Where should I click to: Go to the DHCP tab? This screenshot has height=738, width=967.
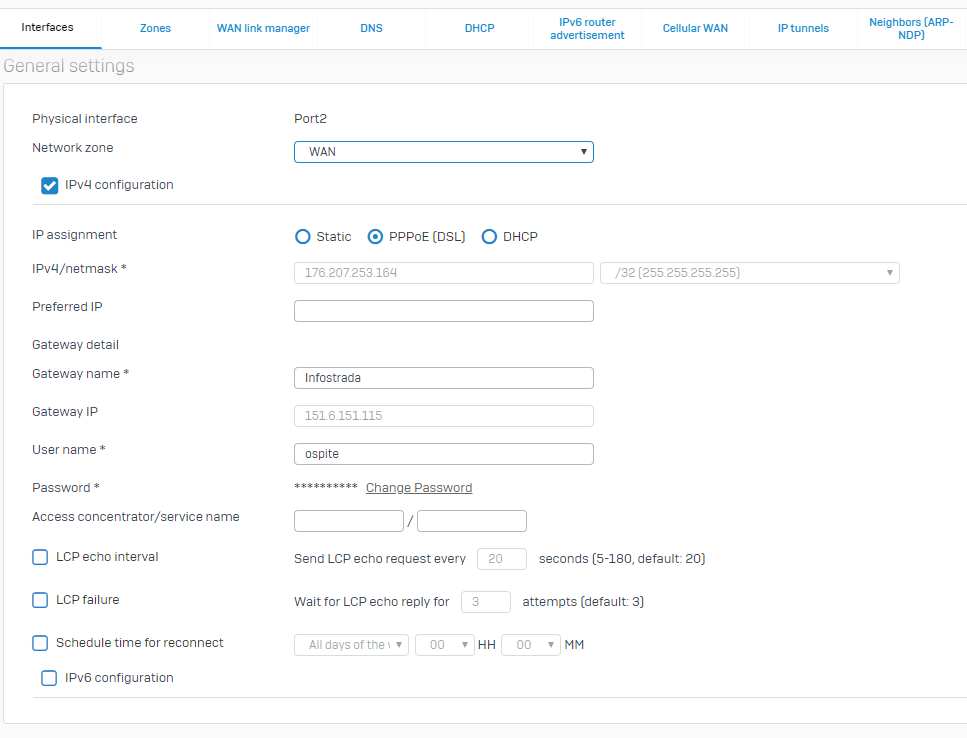click(479, 28)
